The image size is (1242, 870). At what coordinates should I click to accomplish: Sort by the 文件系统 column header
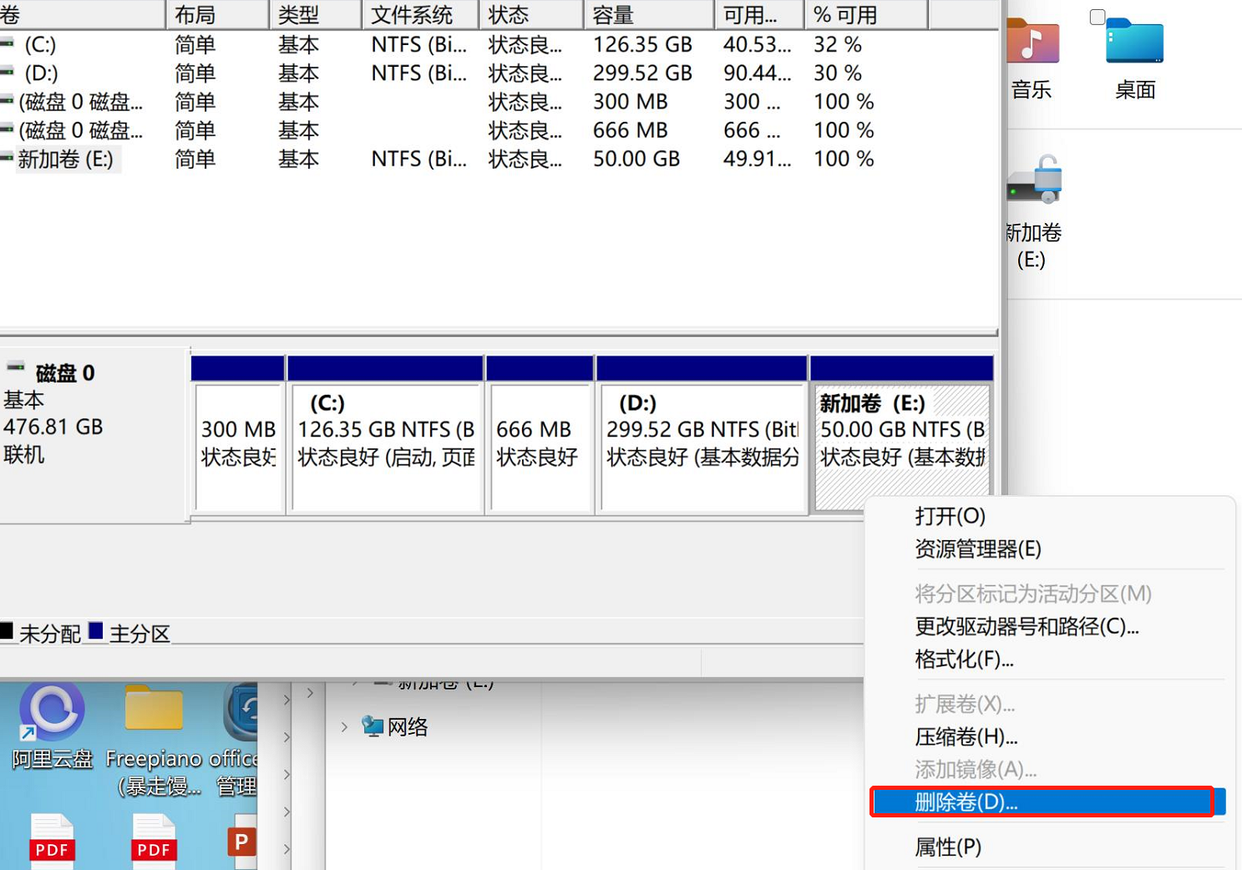click(x=421, y=15)
